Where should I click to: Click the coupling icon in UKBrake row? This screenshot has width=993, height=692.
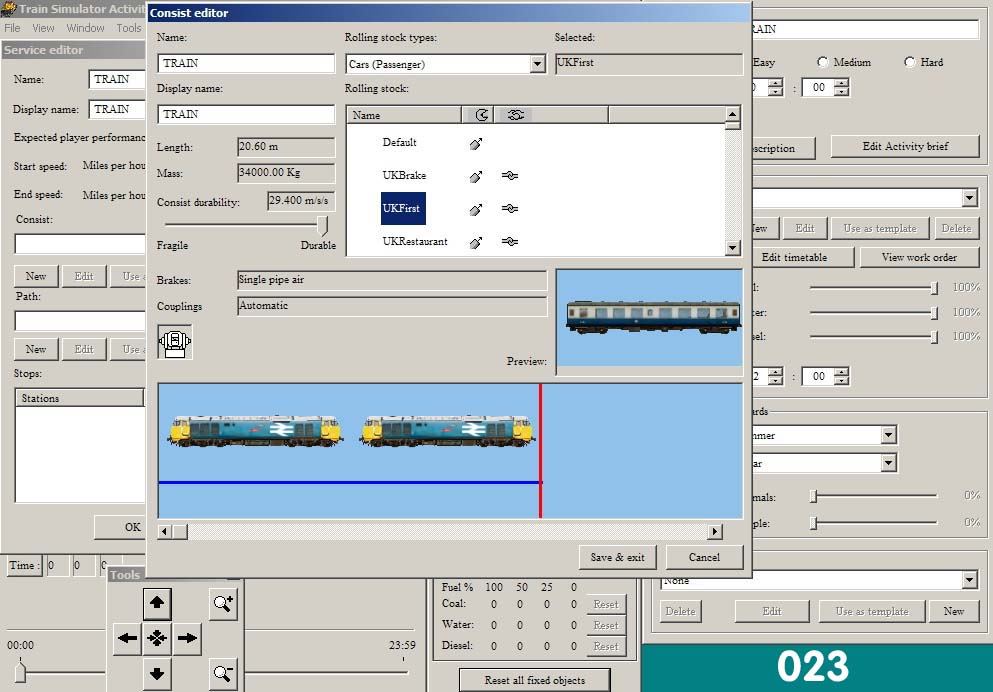tap(510, 175)
